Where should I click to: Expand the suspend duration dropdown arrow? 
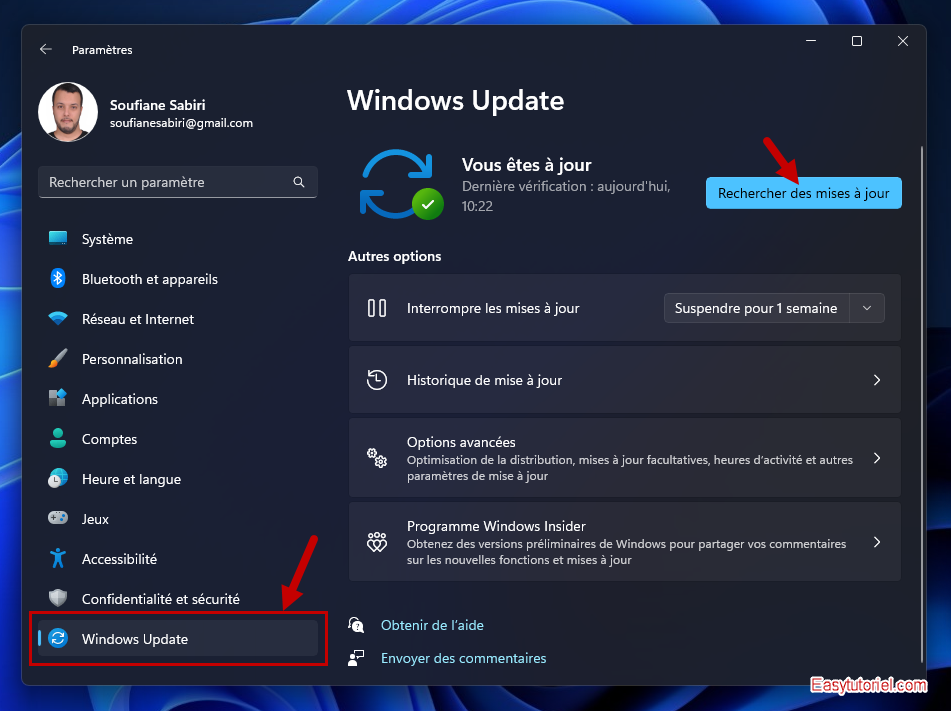(x=867, y=308)
